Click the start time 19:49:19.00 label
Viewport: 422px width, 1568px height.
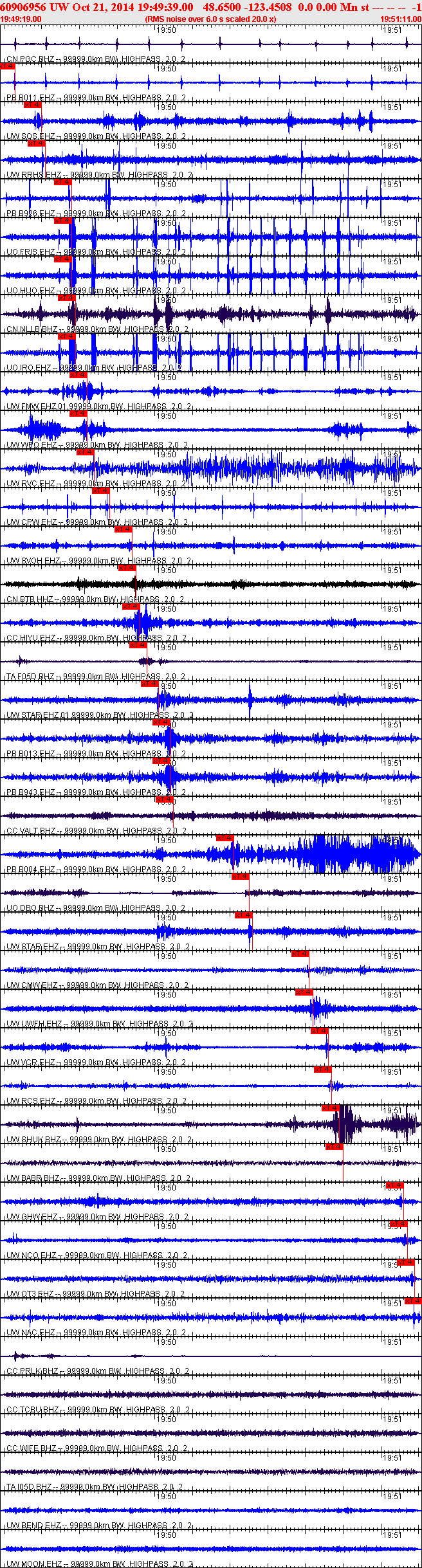point(21,19)
